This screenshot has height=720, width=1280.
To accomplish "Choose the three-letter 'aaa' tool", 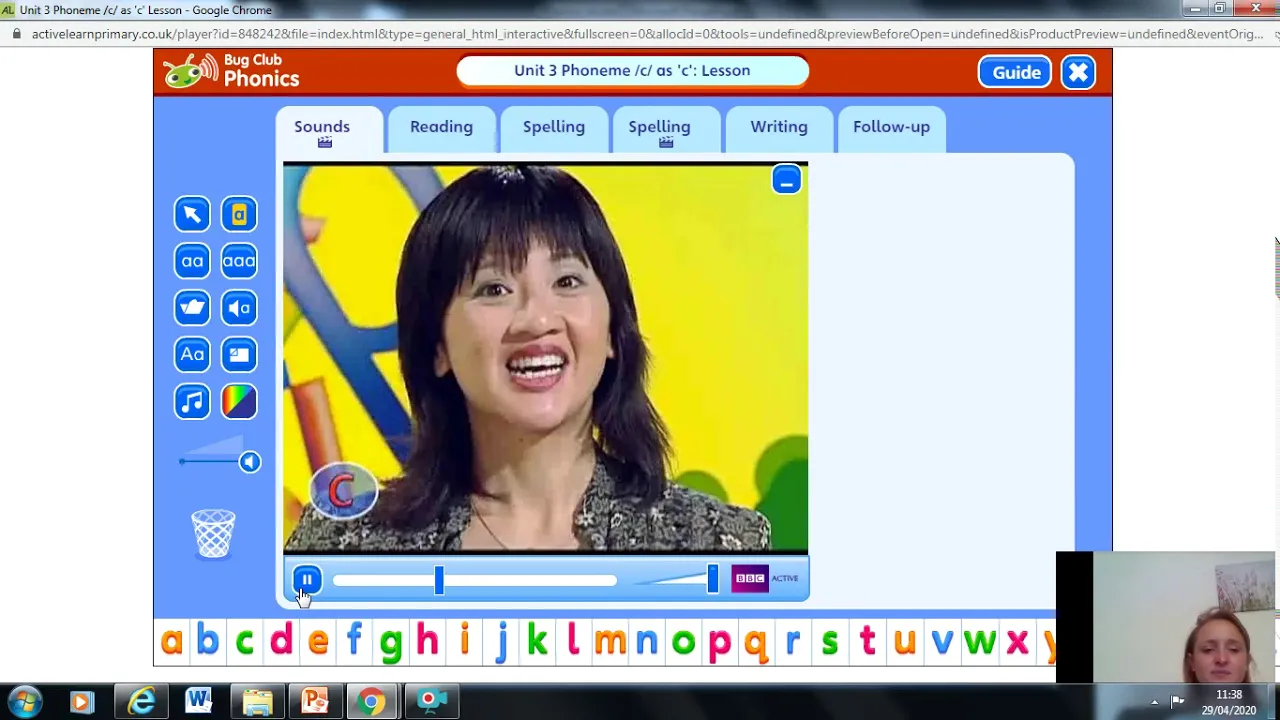I will pos(239,261).
